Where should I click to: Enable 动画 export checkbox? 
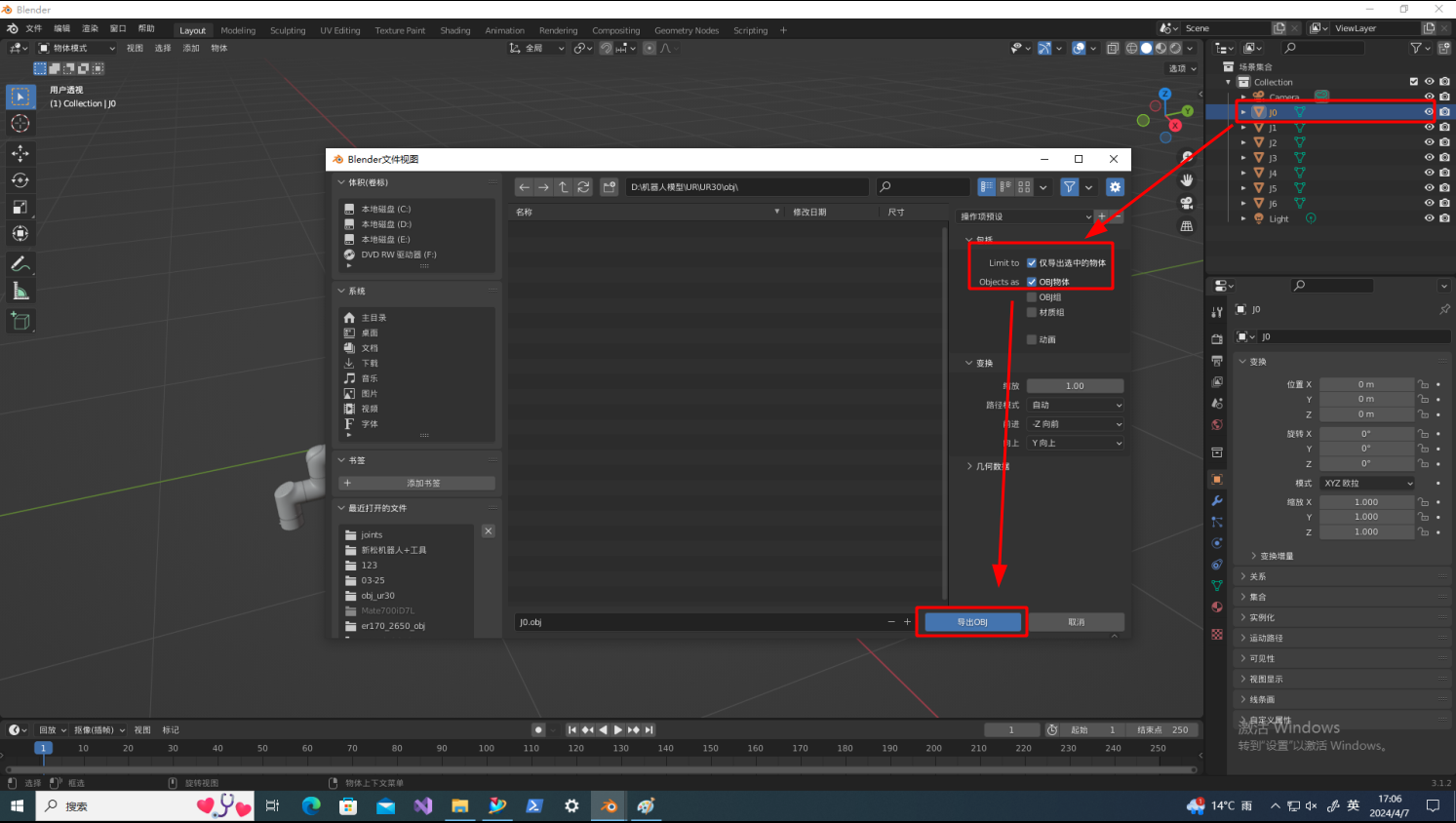coord(1032,339)
